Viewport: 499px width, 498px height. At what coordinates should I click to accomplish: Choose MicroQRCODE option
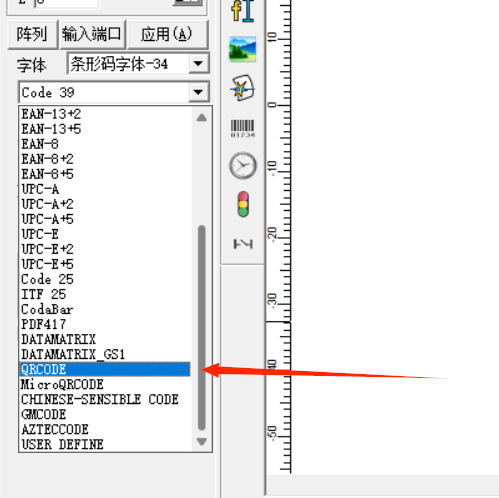(x=62, y=384)
